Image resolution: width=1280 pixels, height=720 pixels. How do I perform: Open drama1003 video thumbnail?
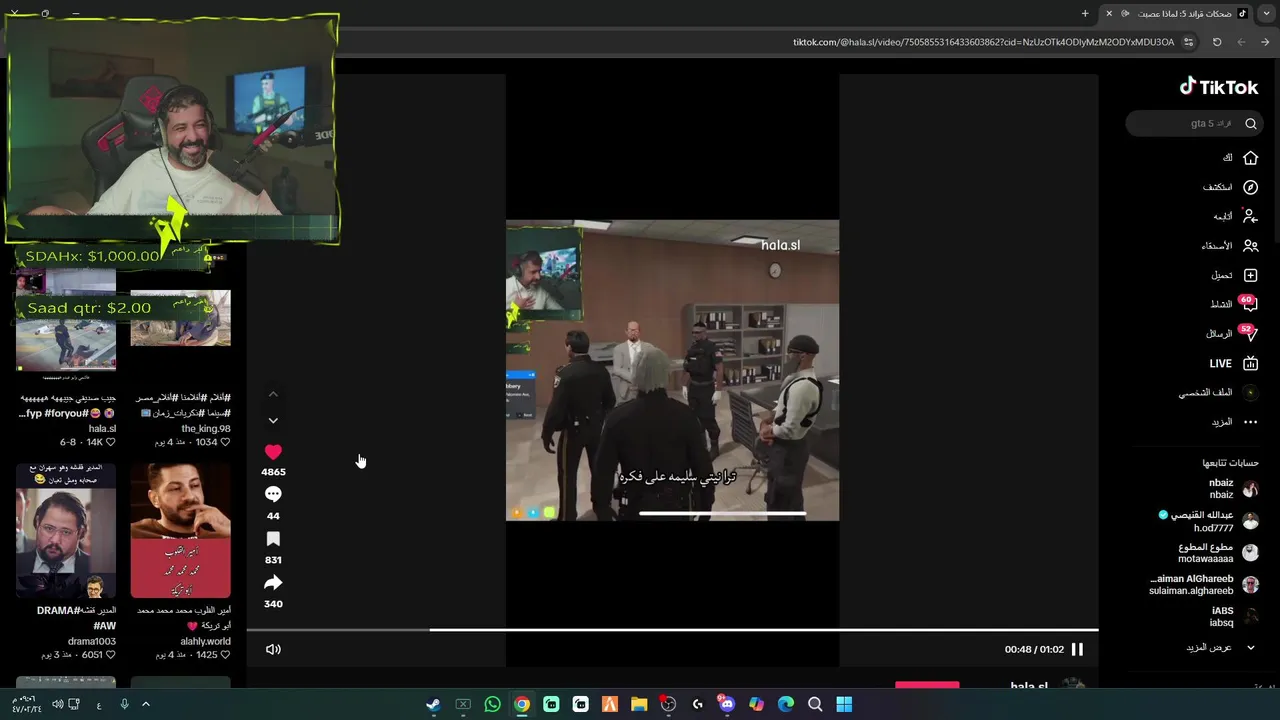click(66, 530)
